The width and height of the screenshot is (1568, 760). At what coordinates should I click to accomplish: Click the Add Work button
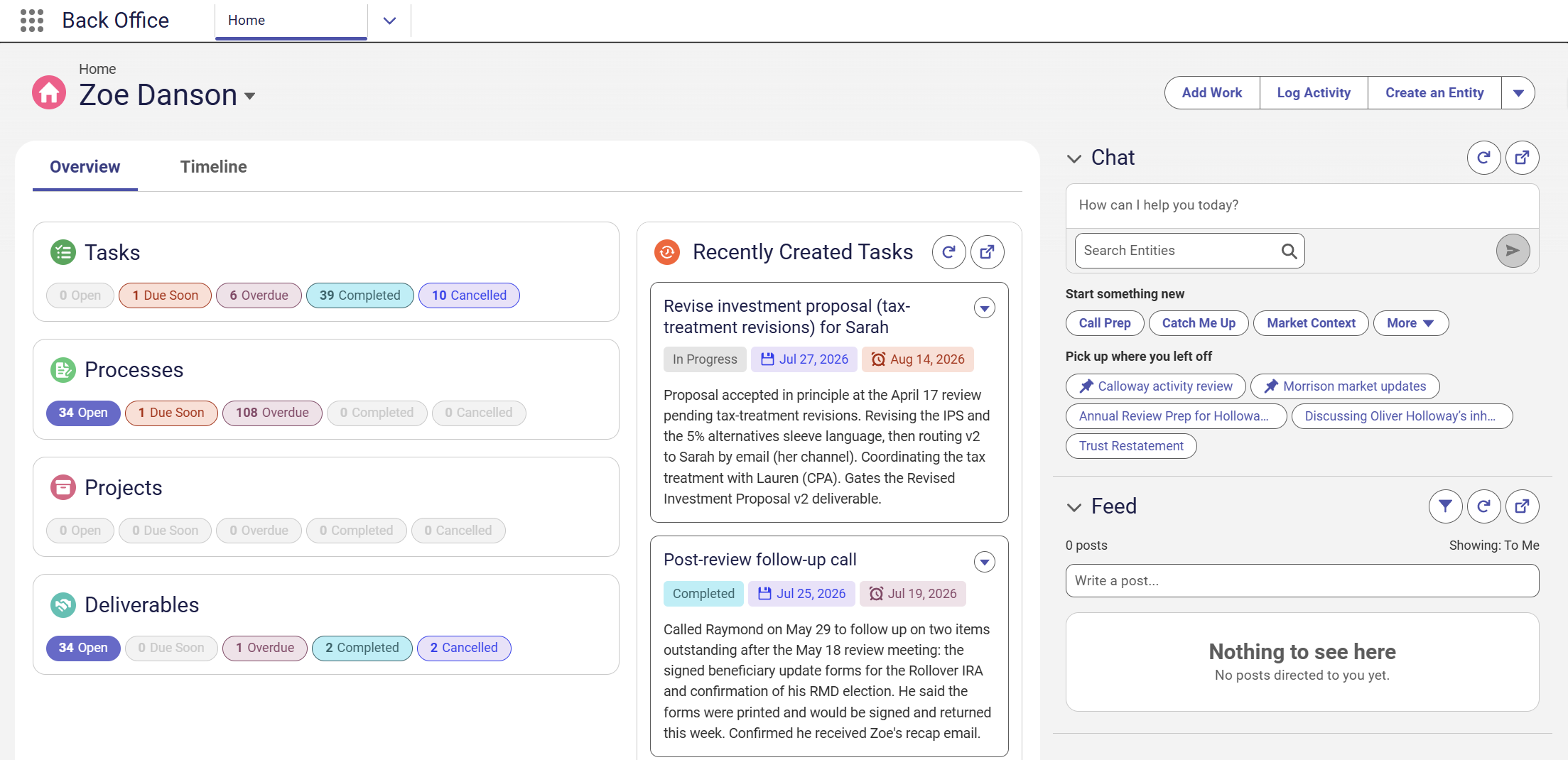pyautogui.click(x=1212, y=93)
